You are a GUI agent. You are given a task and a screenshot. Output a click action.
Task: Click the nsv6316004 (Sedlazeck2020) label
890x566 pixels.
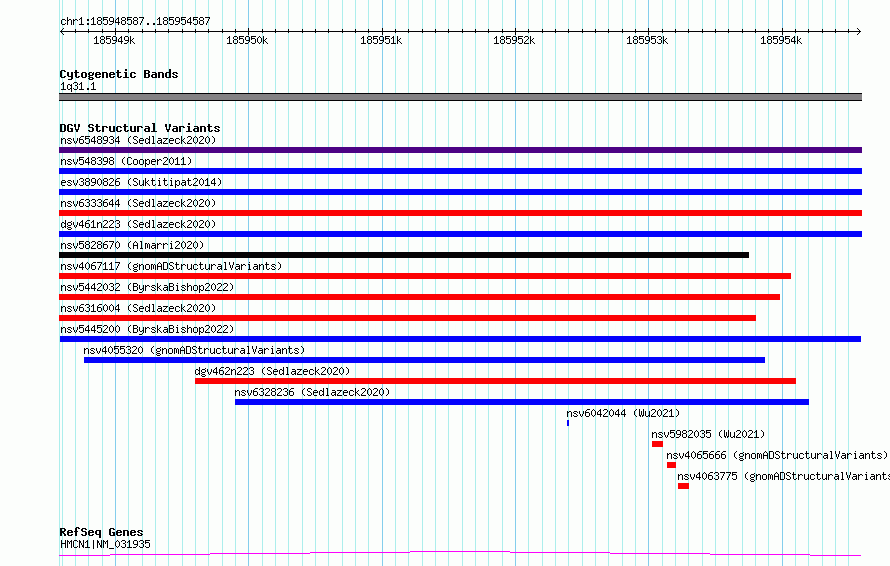click(x=138, y=308)
